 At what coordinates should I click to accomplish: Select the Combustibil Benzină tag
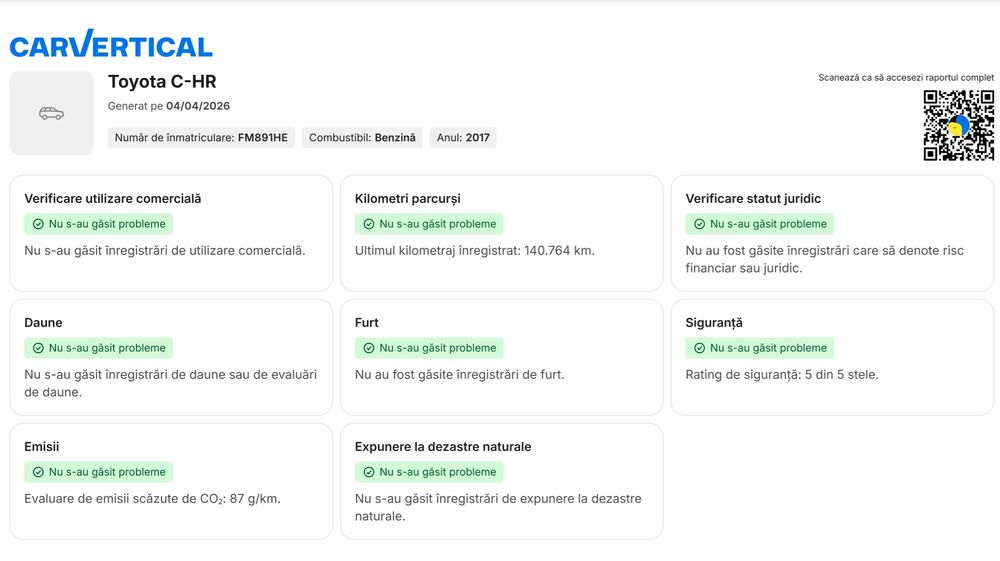pos(362,138)
